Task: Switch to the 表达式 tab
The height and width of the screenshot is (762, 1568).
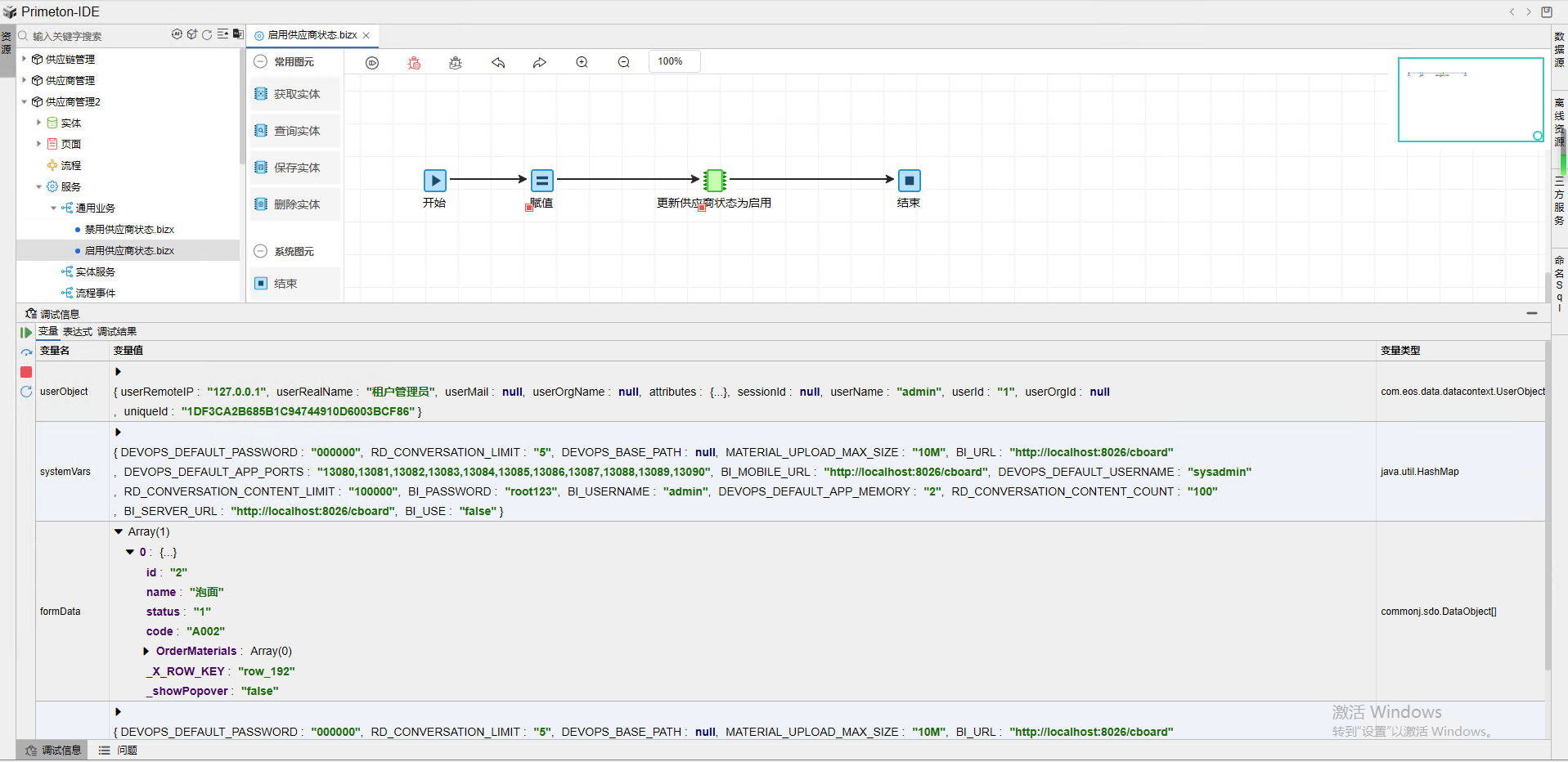Action: click(78, 332)
